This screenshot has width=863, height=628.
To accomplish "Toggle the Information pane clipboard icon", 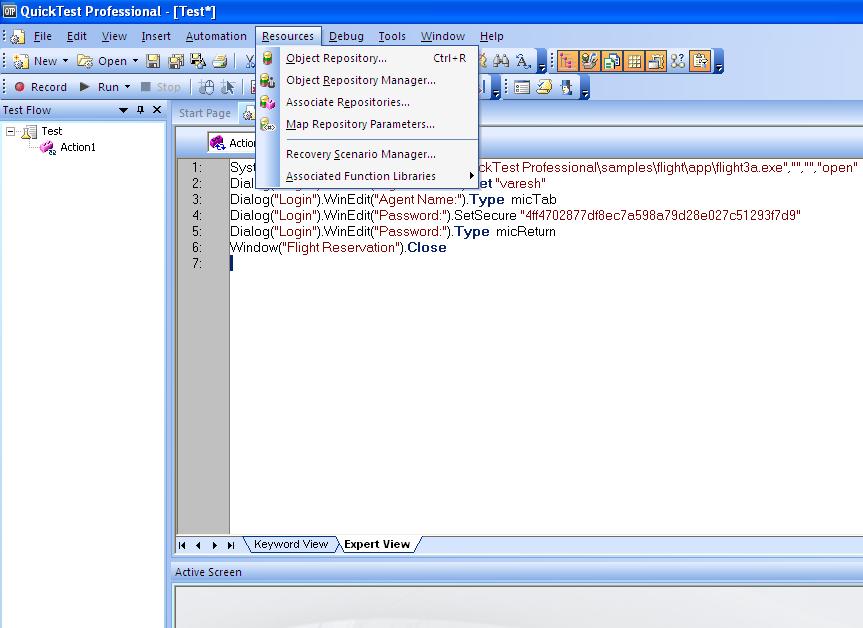I will 700,61.
